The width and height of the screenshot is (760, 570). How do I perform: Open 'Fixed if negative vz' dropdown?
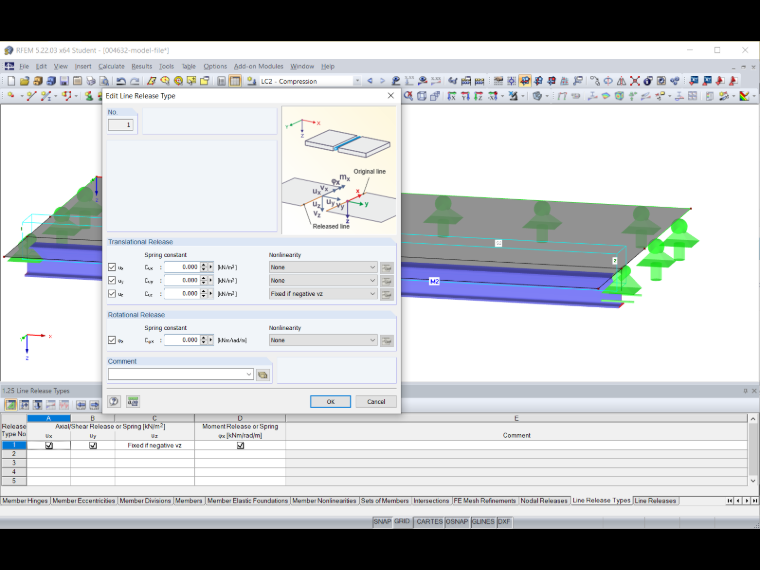pos(323,294)
